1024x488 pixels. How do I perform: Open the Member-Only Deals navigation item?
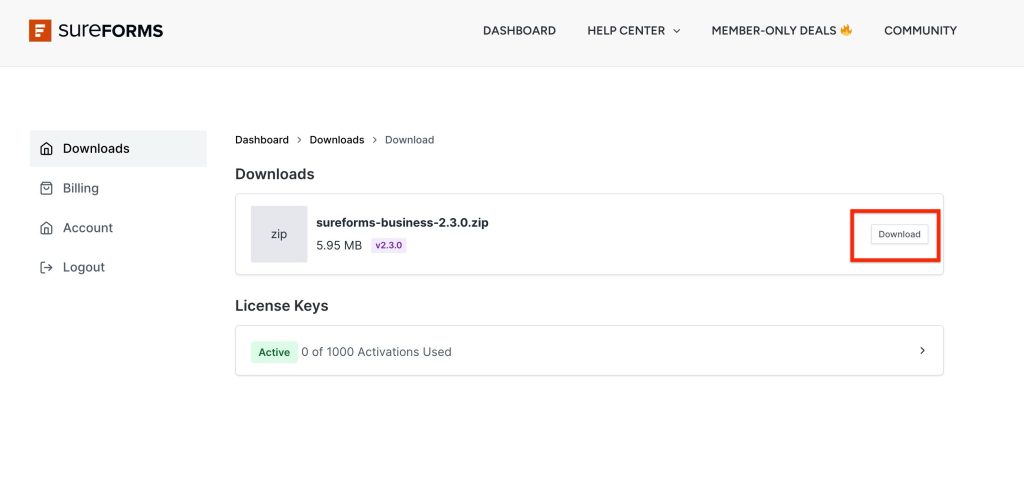[x=774, y=31]
